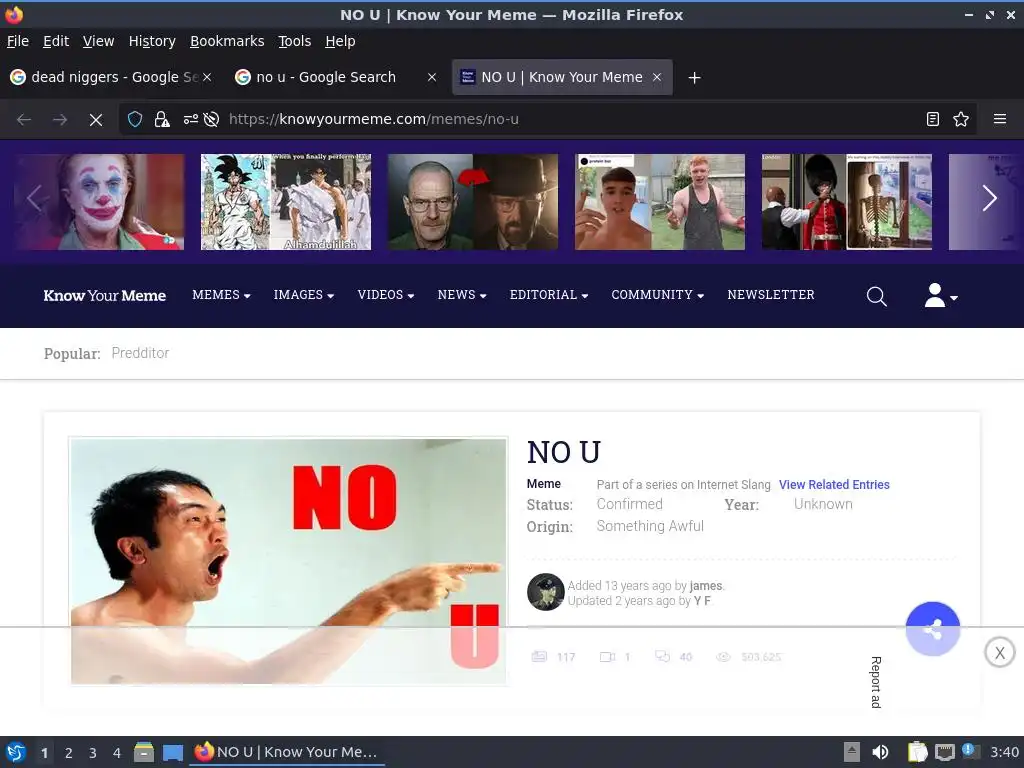The height and width of the screenshot is (768, 1024).
Task: Open the Edit menu
Action: point(56,41)
